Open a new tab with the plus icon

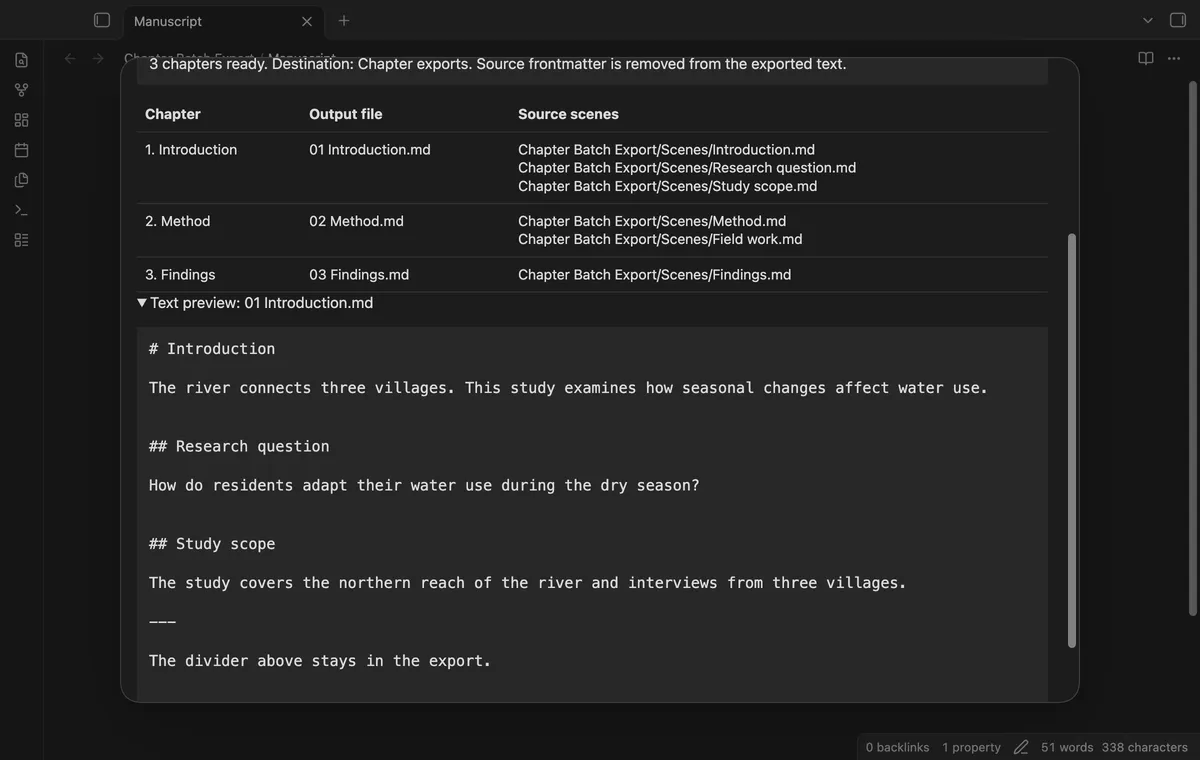(344, 20)
